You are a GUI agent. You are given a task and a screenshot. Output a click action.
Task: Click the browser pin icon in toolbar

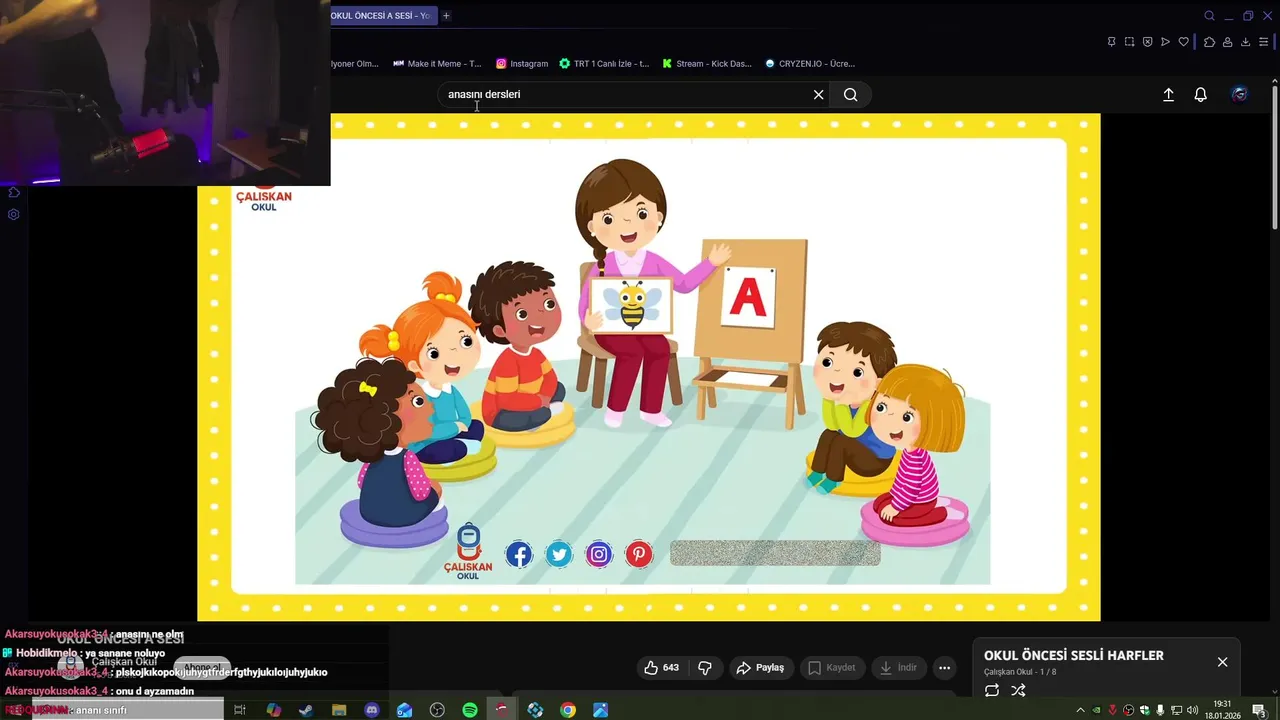pyautogui.click(x=1111, y=41)
